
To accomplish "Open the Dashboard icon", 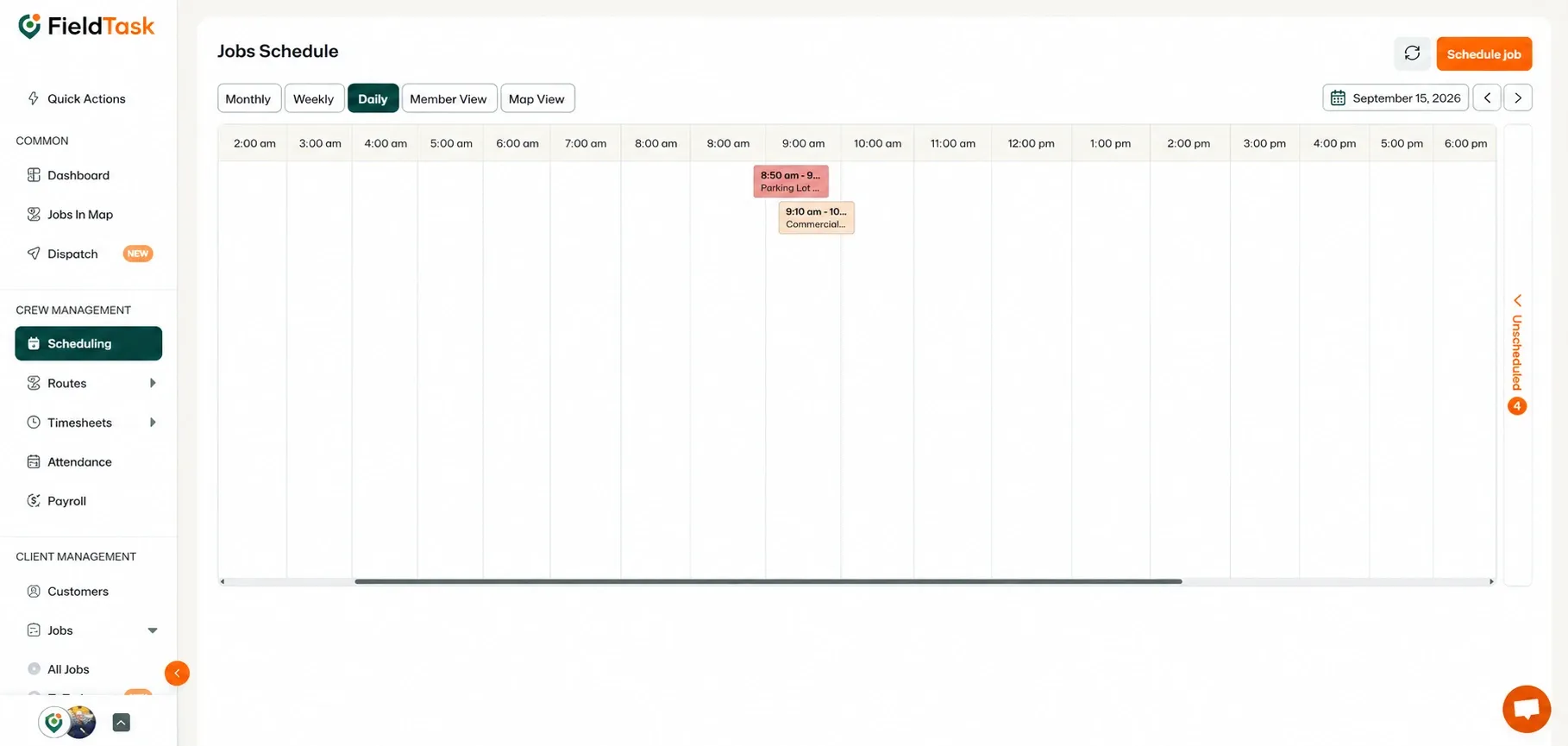I will [x=34, y=175].
